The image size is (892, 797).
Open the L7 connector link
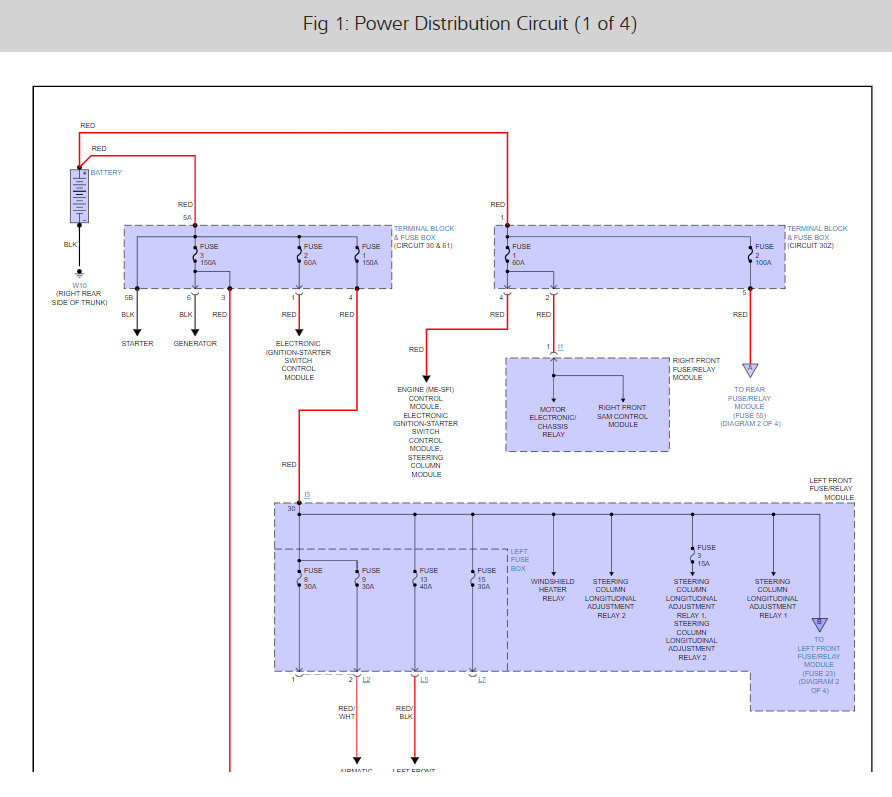(x=482, y=680)
